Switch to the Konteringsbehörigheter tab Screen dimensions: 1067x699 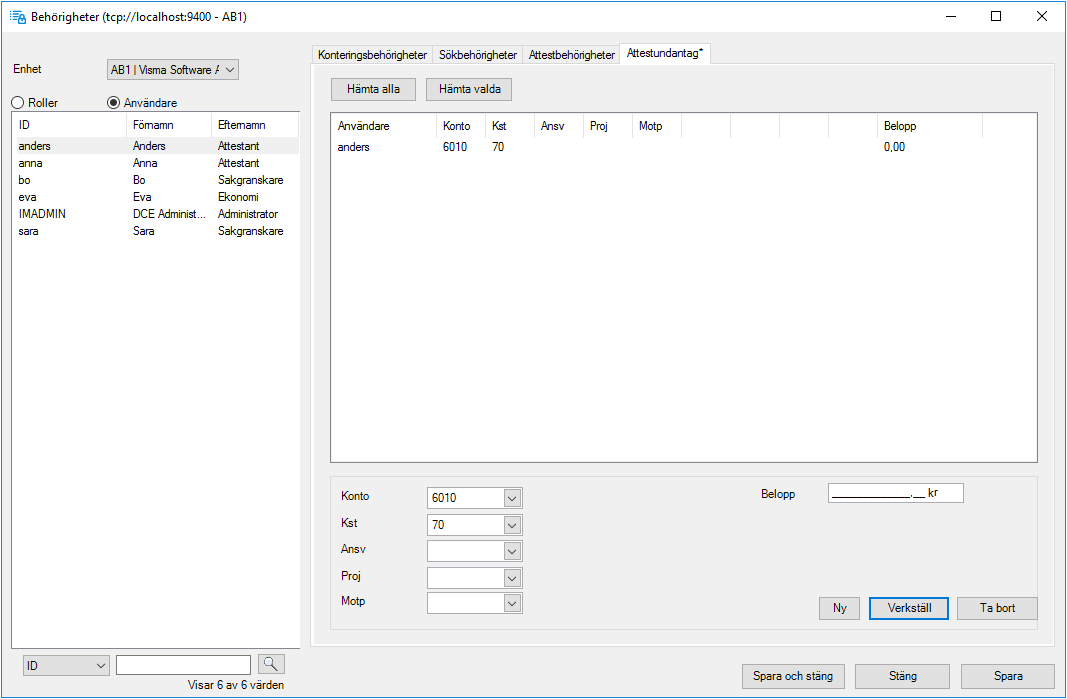pos(373,55)
